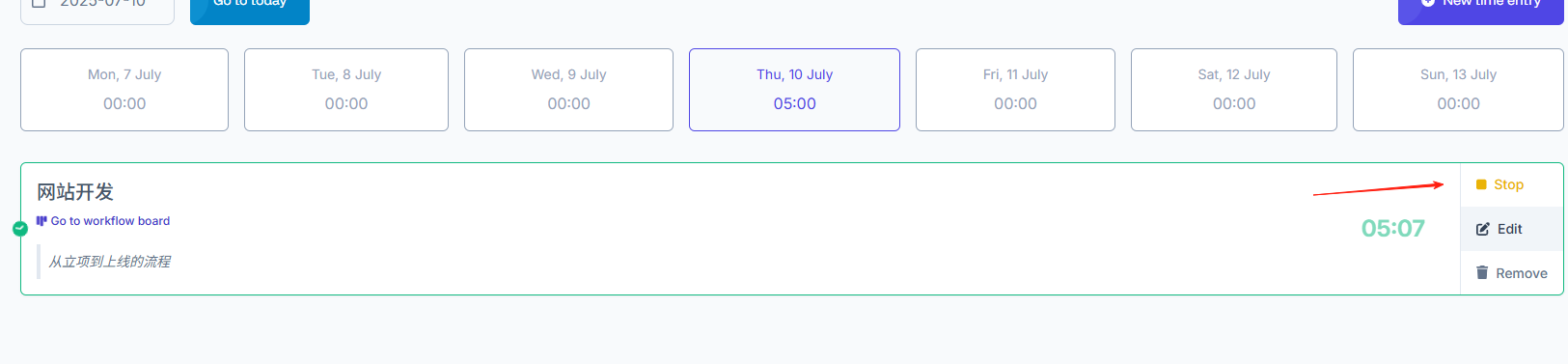Switch to Wed, 9 July

pyautogui.click(x=568, y=90)
